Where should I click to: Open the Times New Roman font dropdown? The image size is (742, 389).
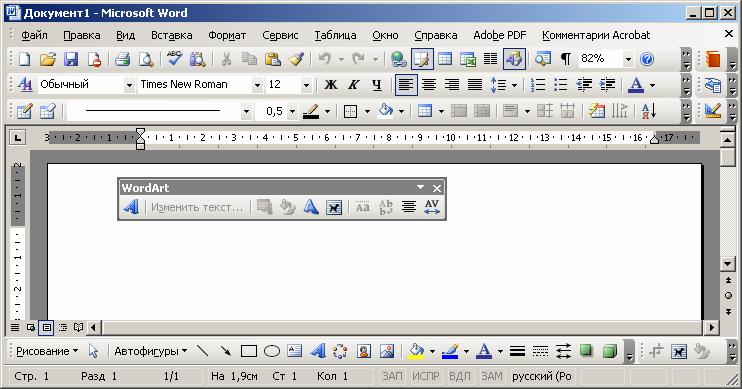257,85
